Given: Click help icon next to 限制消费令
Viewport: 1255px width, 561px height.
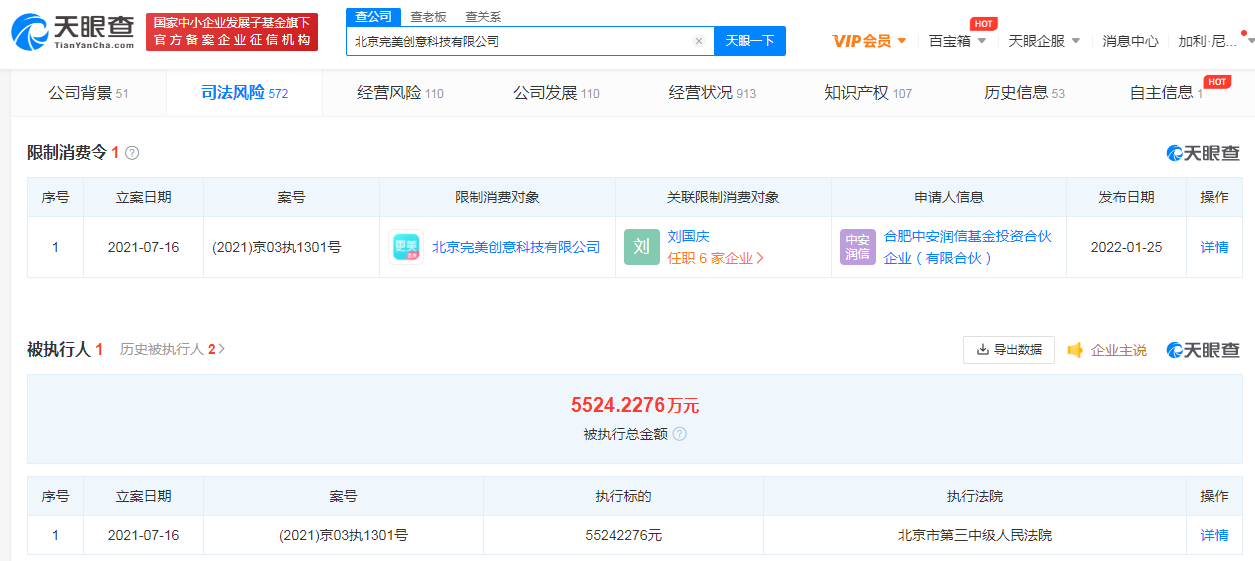Looking at the screenshot, I should (132, 153).
